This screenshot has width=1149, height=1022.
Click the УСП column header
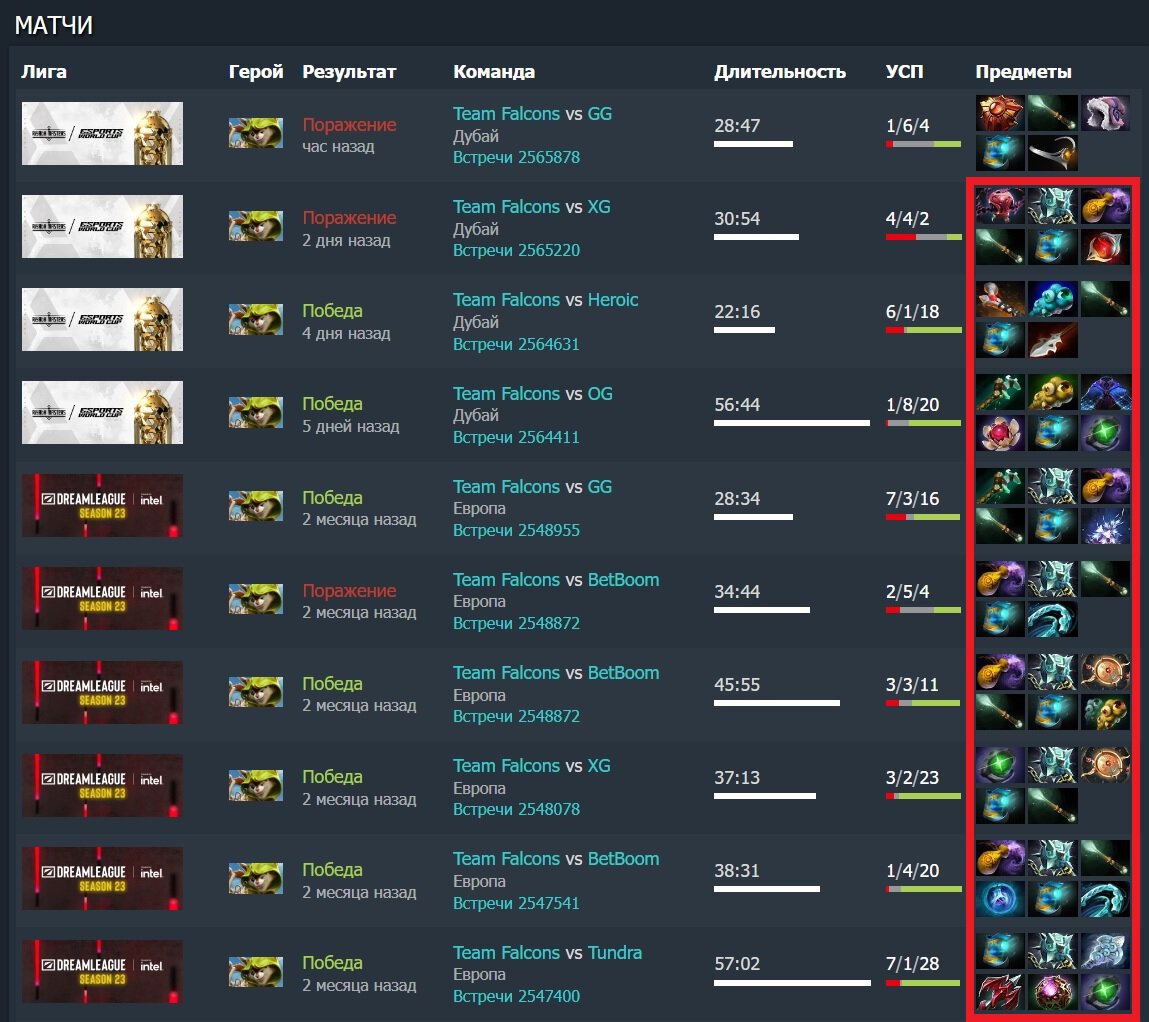point(904,72)
